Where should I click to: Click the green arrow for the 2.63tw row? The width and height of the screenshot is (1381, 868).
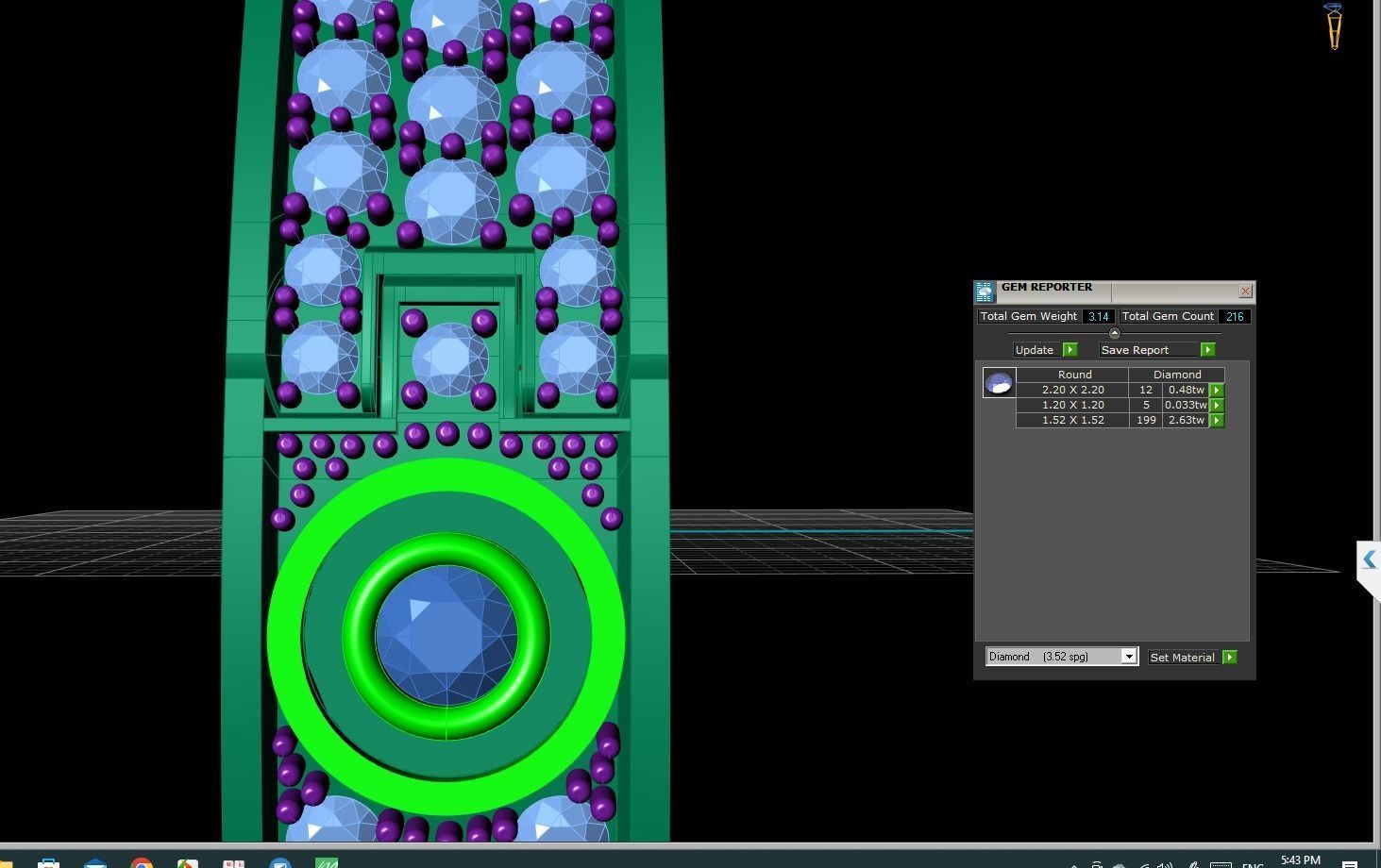[x=1217, y=420]
